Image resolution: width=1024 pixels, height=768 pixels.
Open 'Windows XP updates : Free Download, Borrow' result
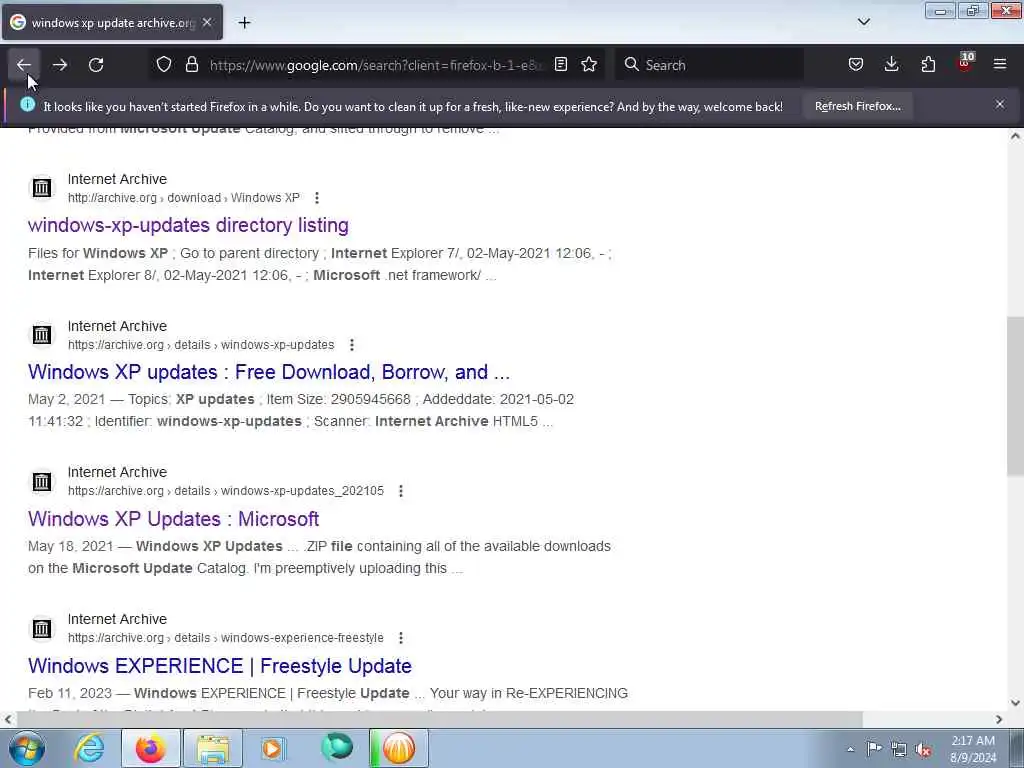(268, 372)
